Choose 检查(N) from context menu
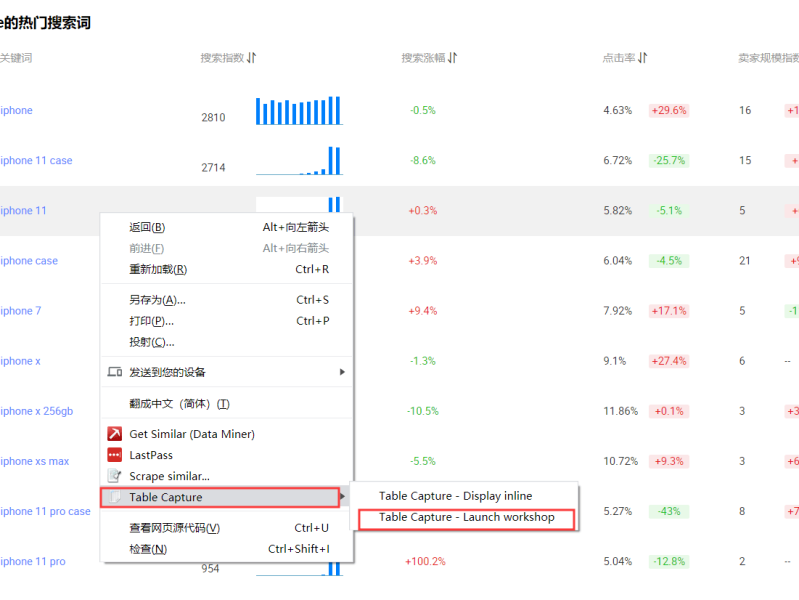The height and width of the screenshot is (600, 799). pyautogui.click(x=227, y=549)
